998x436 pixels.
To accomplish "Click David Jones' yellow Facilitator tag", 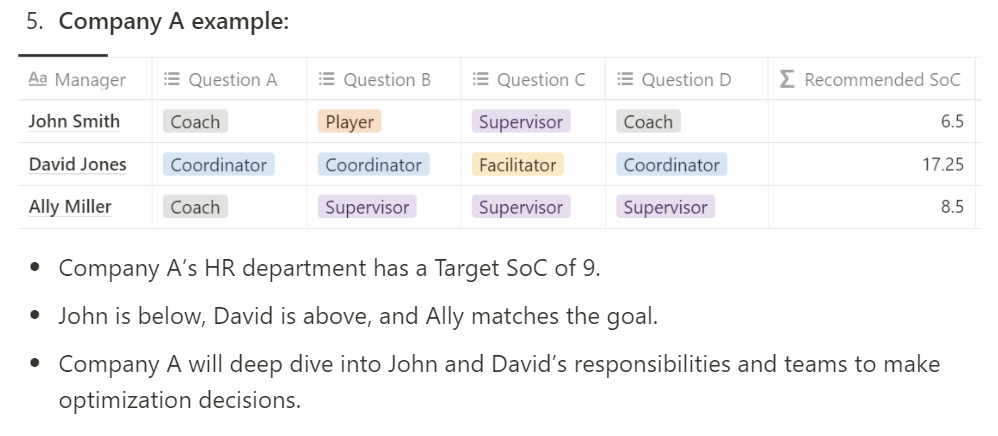I will coord(517,165).
